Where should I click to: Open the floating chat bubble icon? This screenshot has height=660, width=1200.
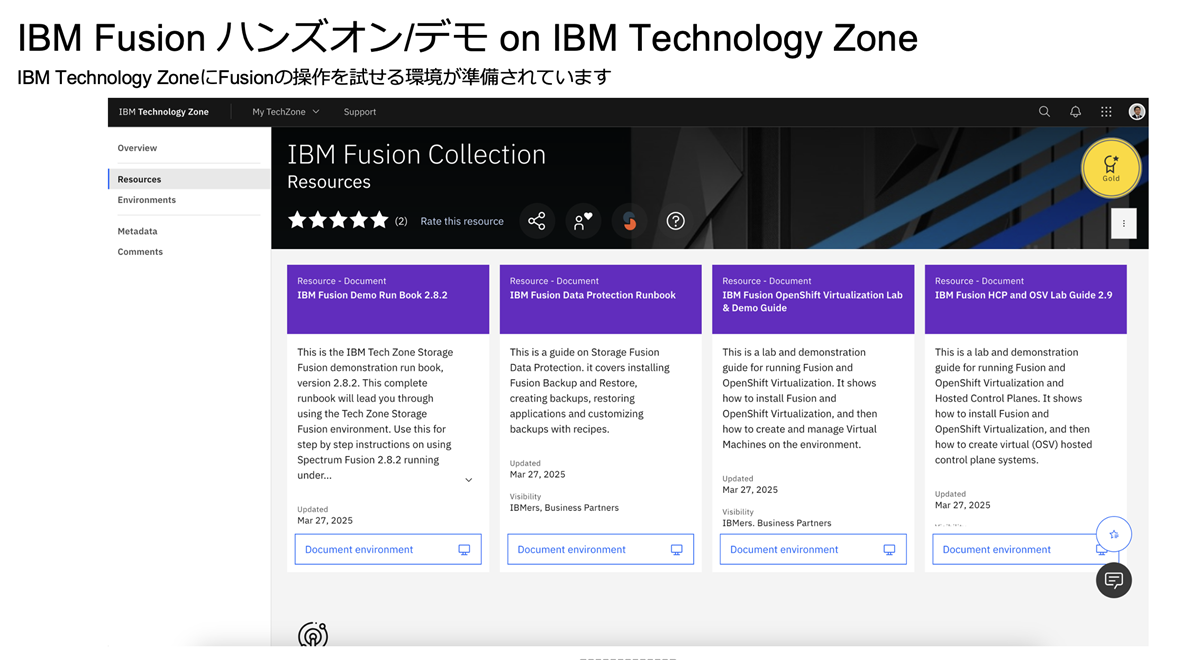click(x=1114, y=581)
